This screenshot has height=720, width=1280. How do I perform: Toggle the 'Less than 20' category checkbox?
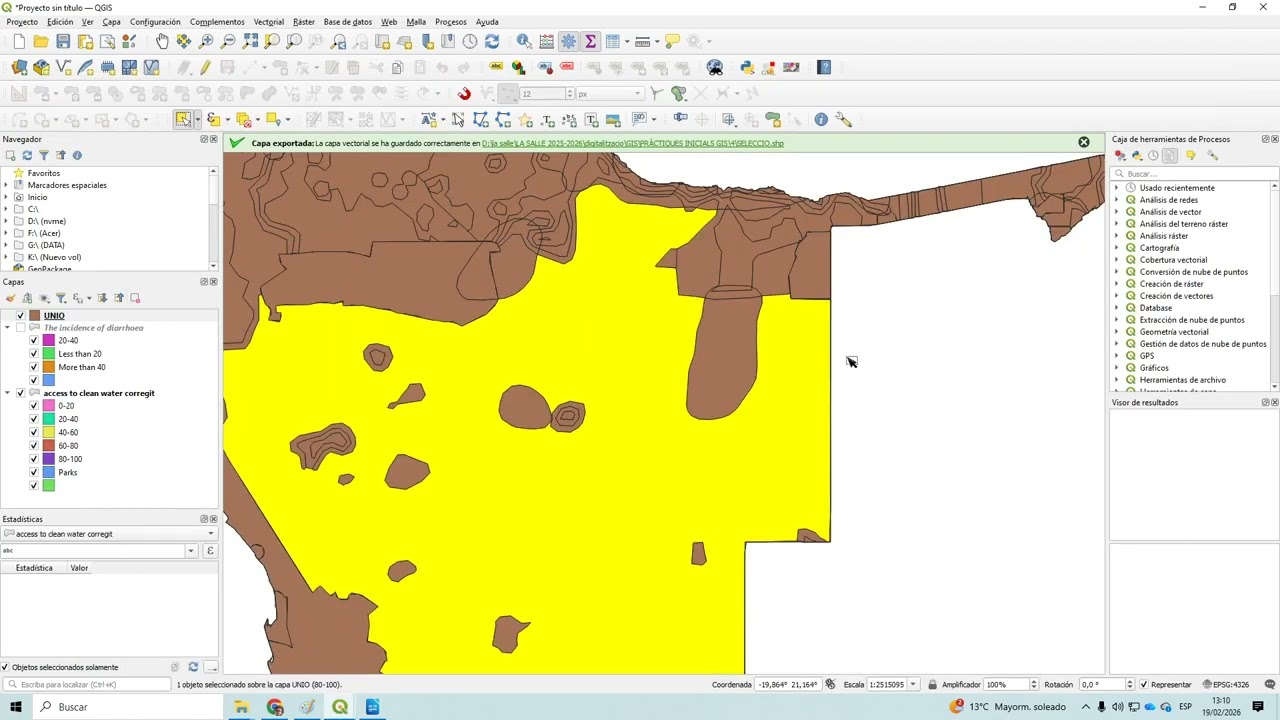(x=34, y=354)
